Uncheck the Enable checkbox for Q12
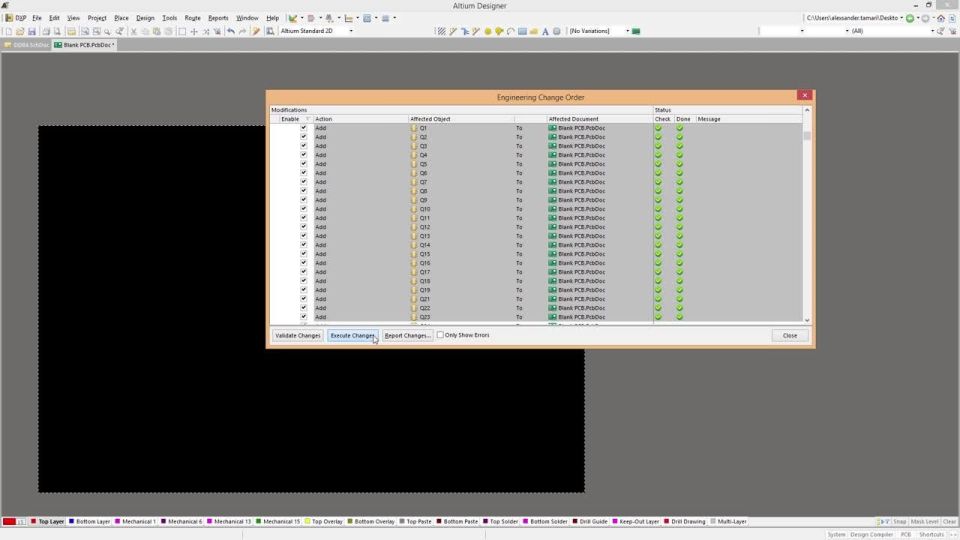960x540 pixels. [x=303, y=227]
